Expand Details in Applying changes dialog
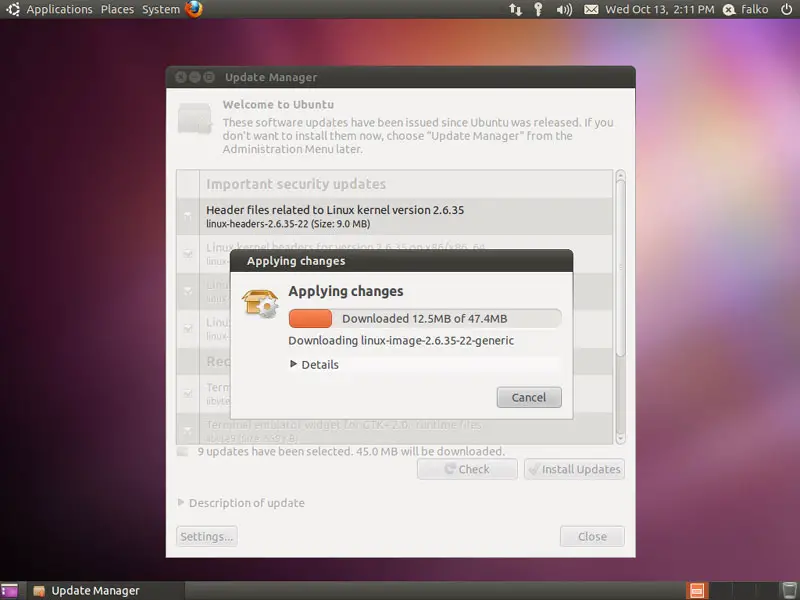 pos(314,365)
